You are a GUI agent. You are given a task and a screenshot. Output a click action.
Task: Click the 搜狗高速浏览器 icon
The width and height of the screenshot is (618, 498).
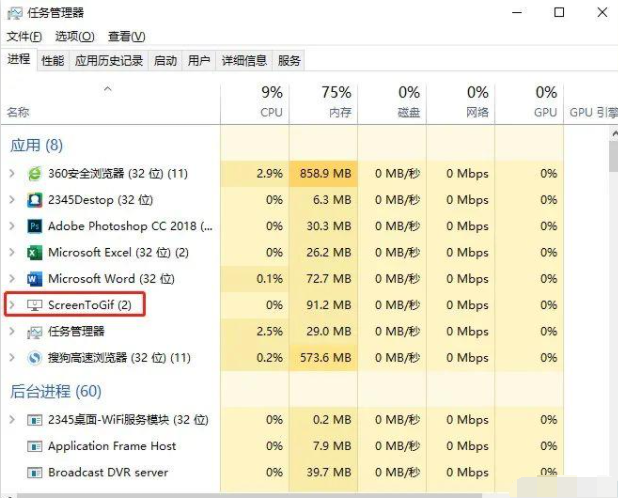coord(35,357)
